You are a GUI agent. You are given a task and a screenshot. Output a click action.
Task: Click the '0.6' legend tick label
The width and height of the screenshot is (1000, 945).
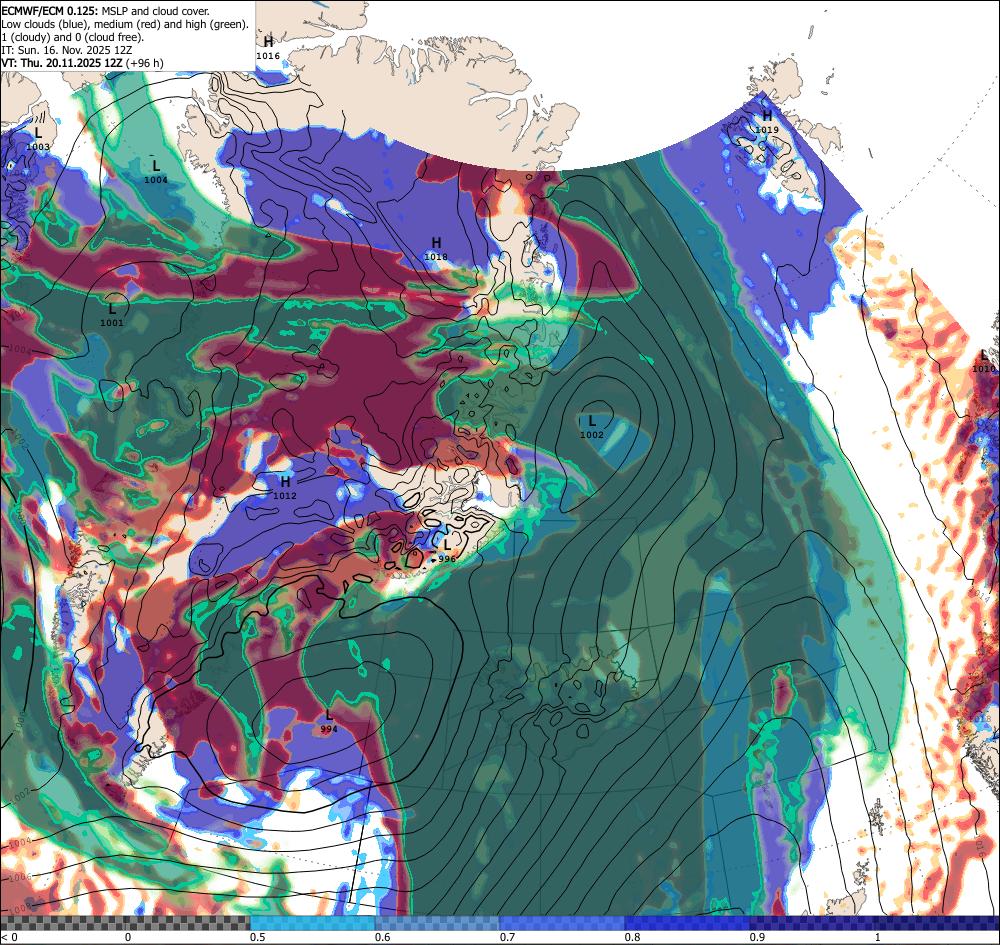tap(383, 937)
